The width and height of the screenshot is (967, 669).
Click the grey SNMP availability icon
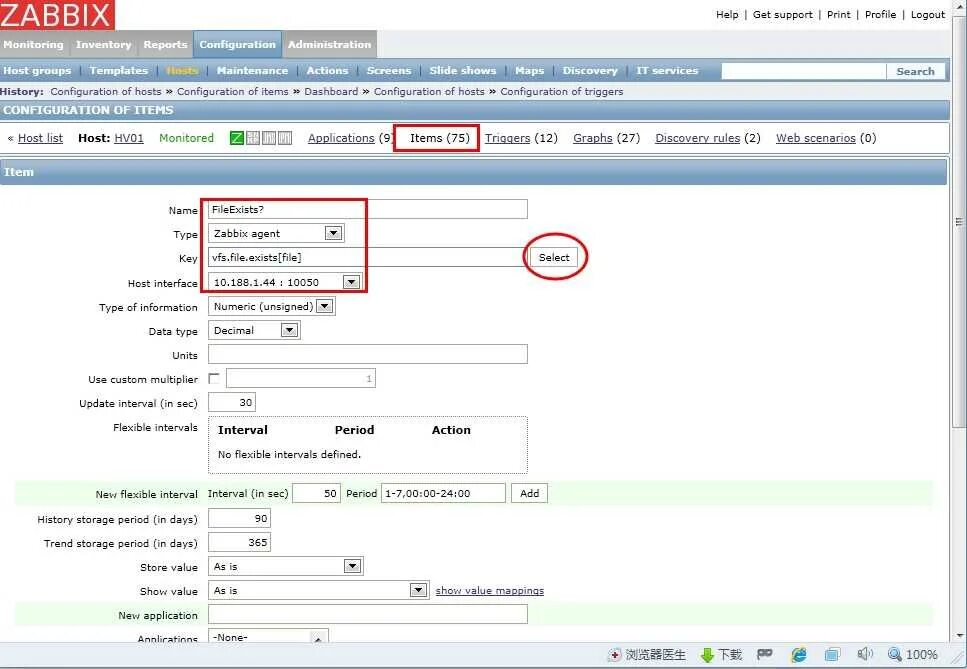pyautogui.click(x=253, y=138)
